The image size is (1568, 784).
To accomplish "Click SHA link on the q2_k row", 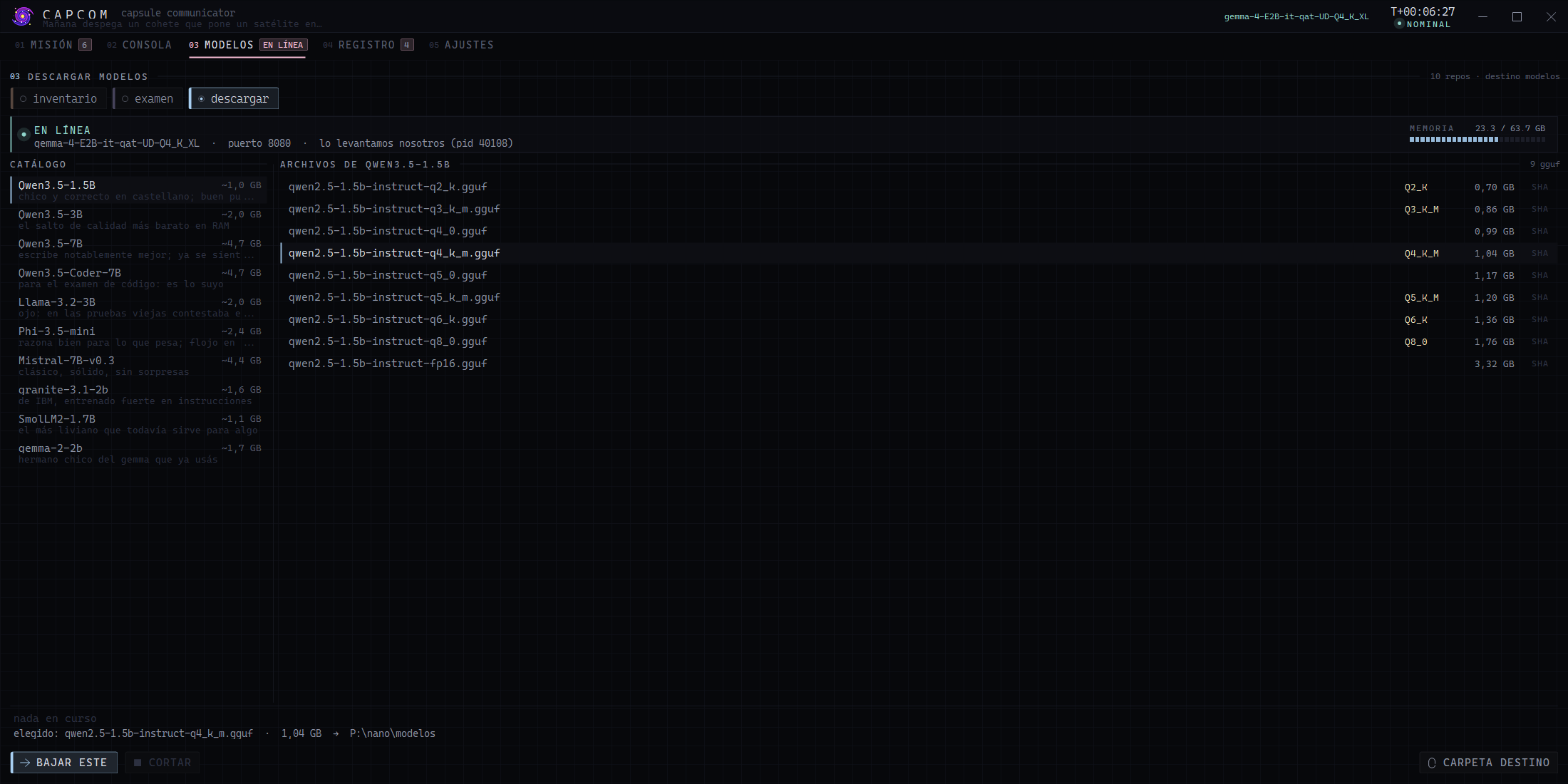I will (x=1539, y=187).
